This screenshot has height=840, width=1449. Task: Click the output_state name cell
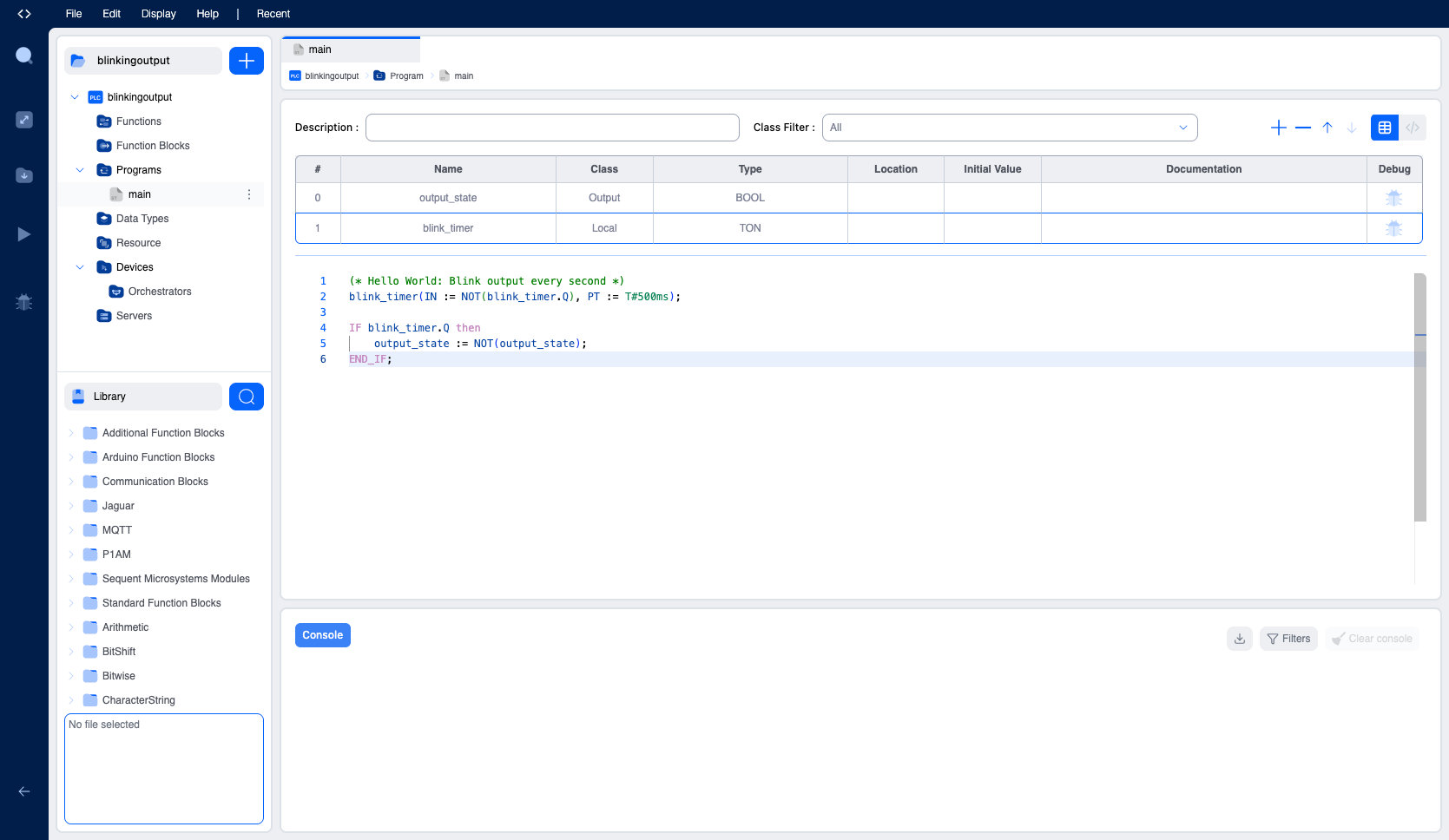448,198
